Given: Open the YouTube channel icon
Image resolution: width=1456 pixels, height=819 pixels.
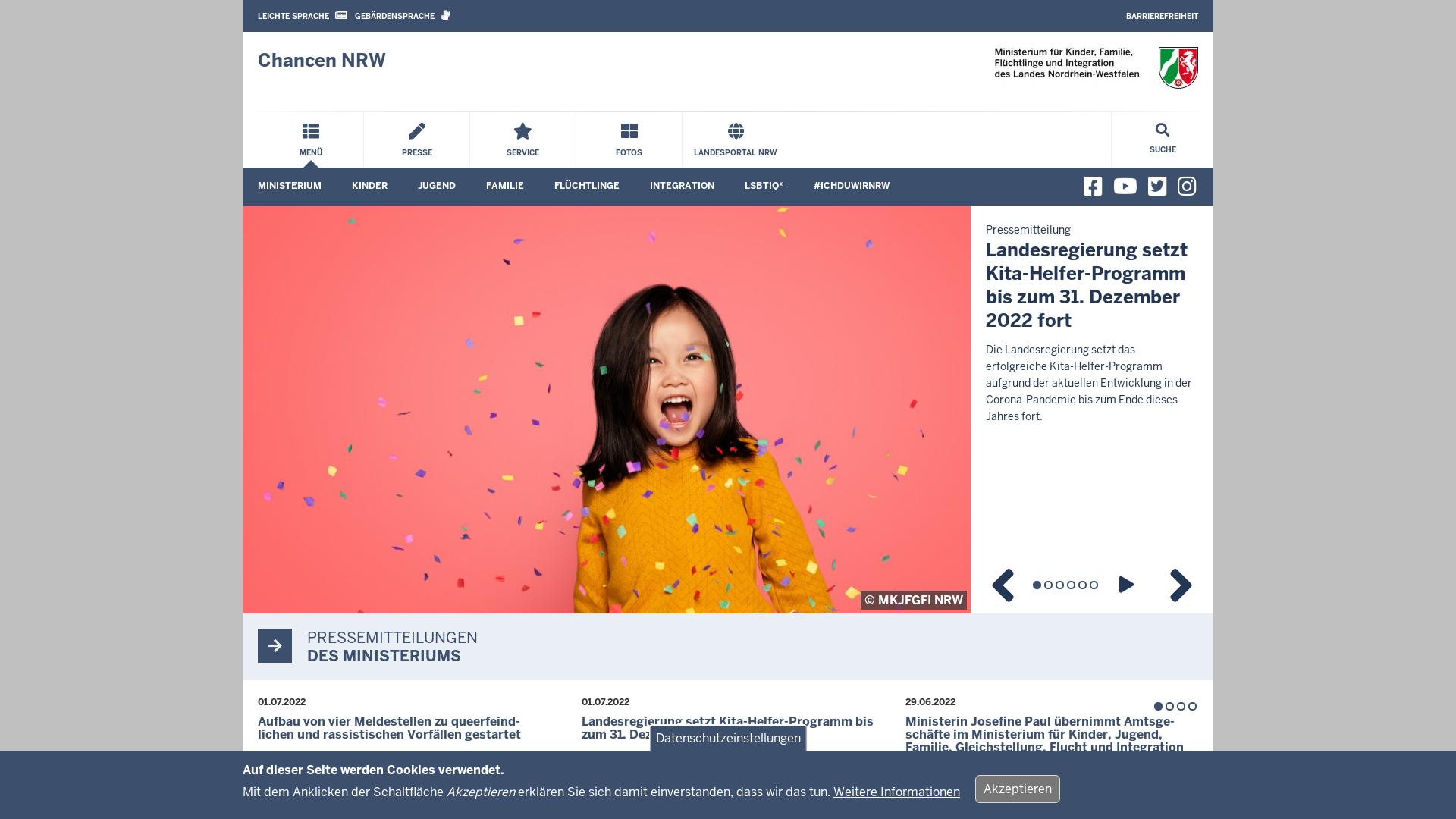Looking at the screenshot, I should [x=1125, y=186].
